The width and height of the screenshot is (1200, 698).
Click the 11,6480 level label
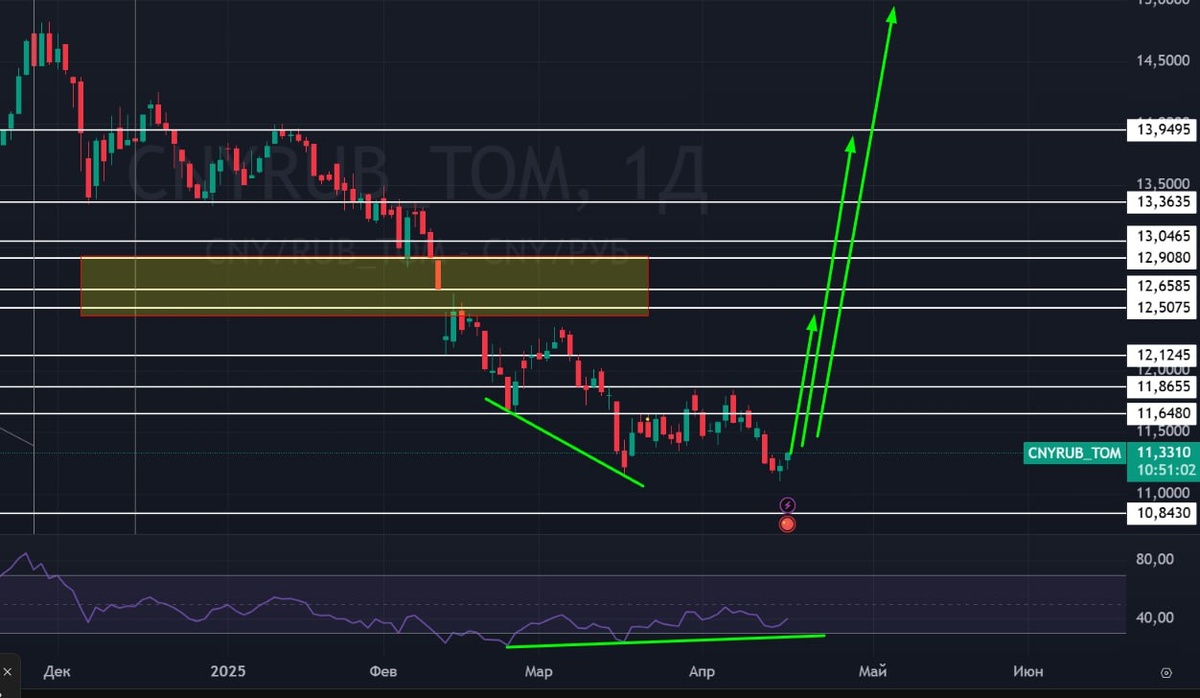pyautogui.click(x=1164, y=412)
